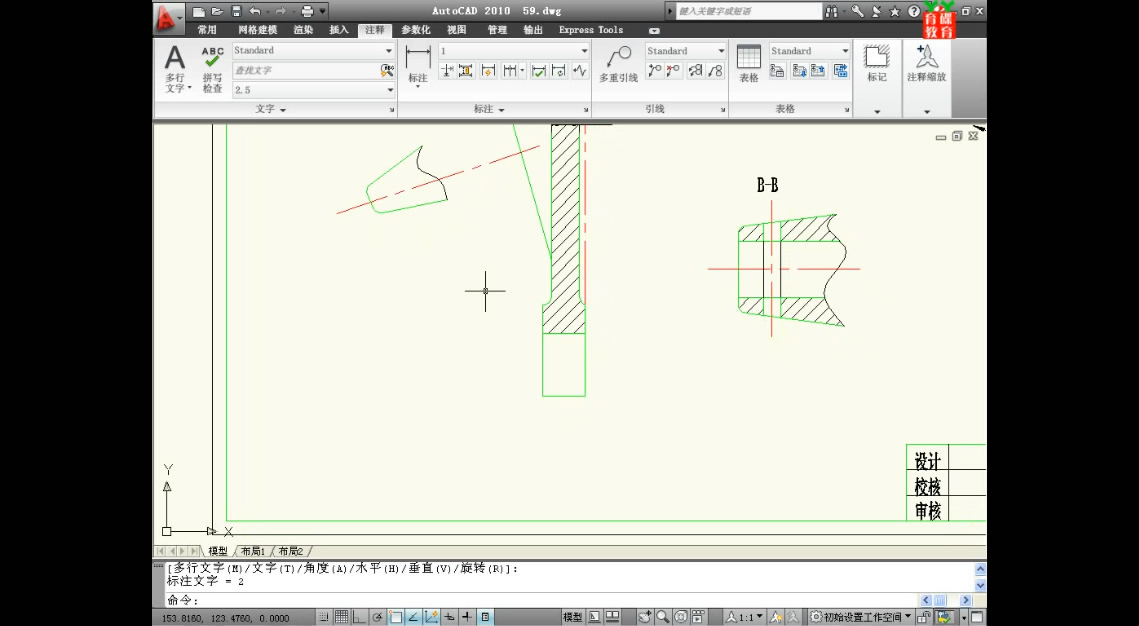The image size is (1139, 626).
Task: Click the jogged dimension line icon
Action: point(579,70)
